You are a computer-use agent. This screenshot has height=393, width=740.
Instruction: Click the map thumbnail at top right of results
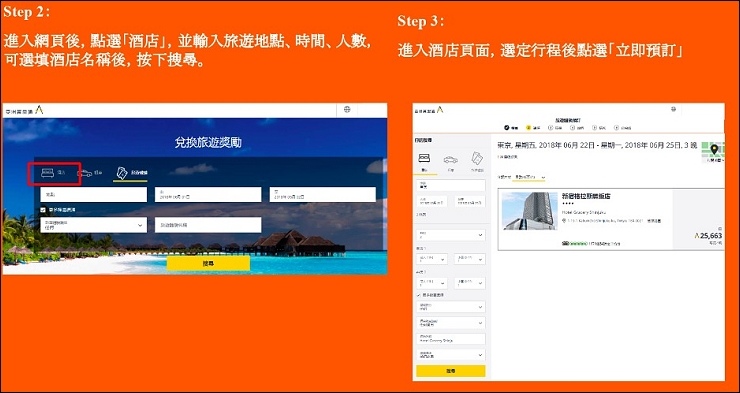coord(713,152)
